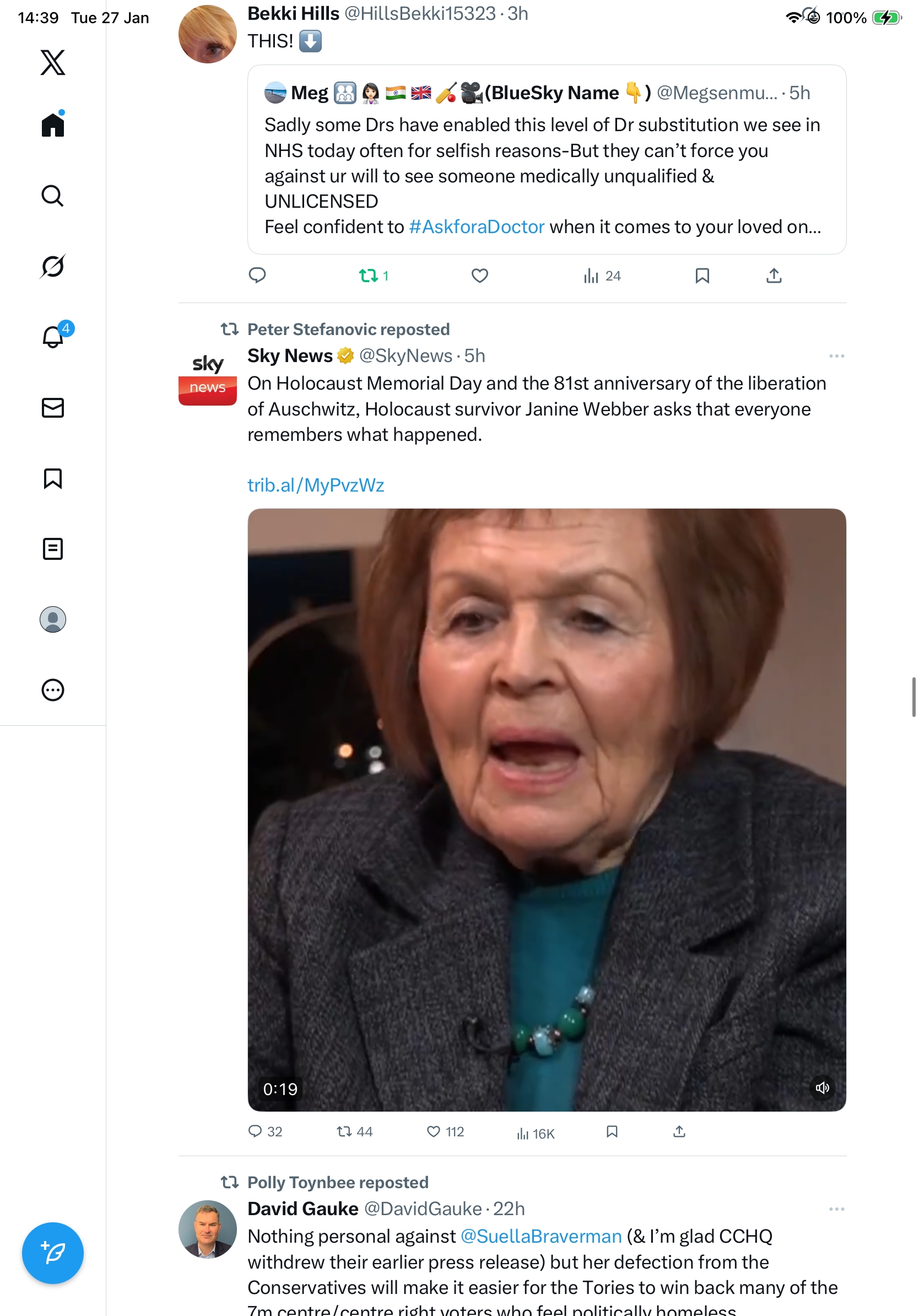Screen dimensions: 919x1316
Task: Bookmark the Sky News post
Action: click(612, 1131)
